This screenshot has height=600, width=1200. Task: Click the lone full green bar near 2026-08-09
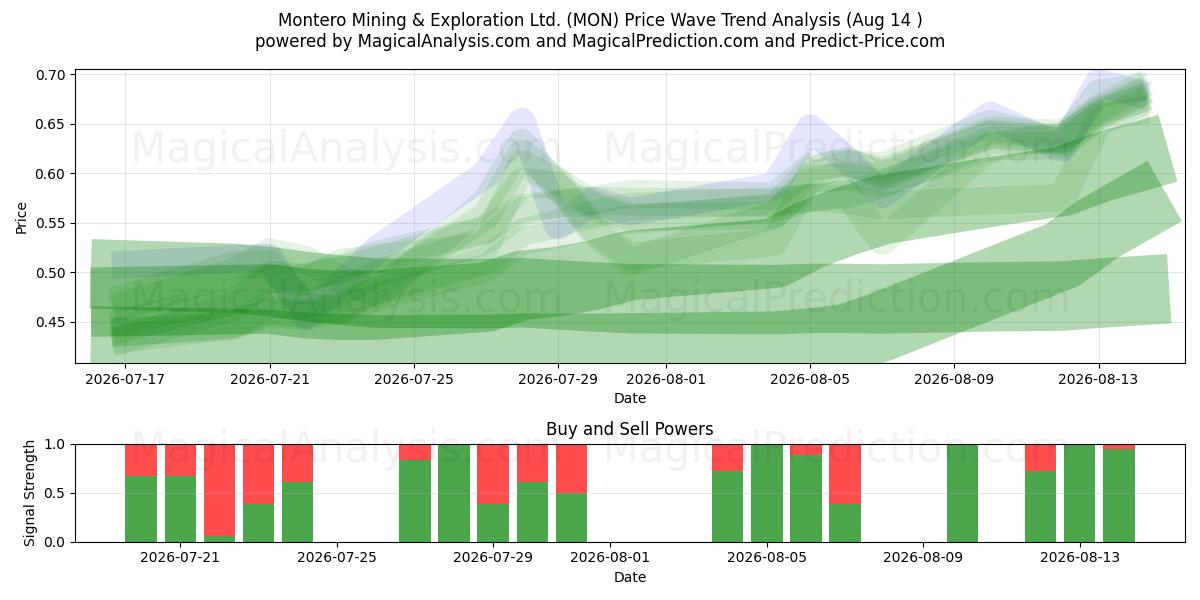pyautogui.click(x=962, y=493)
